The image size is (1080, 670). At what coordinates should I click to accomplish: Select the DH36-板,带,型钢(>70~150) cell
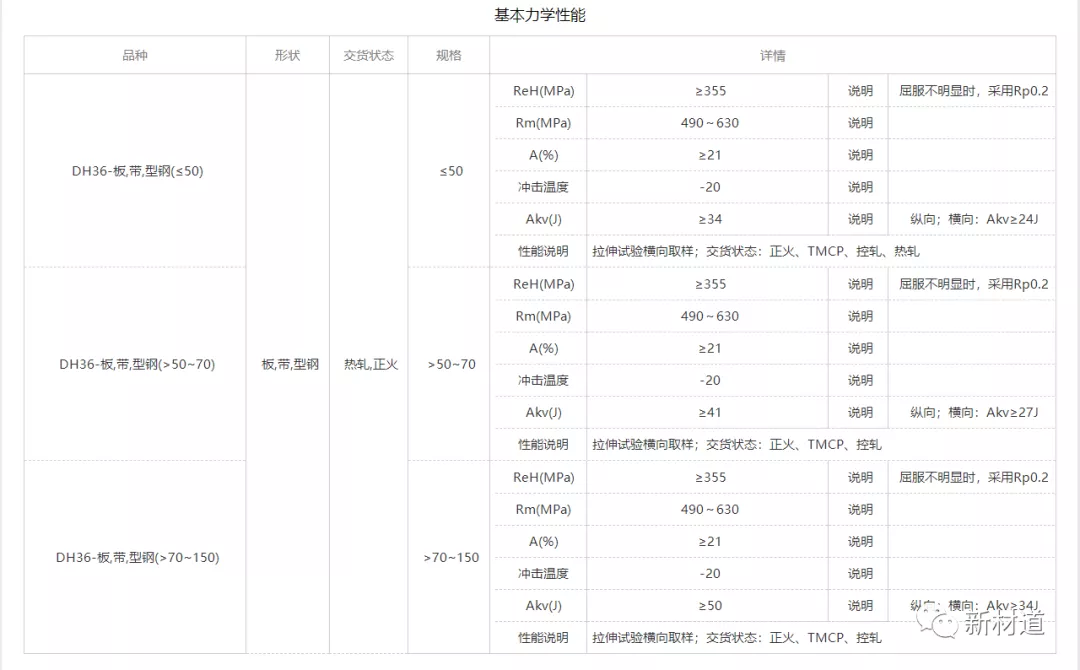137,557
